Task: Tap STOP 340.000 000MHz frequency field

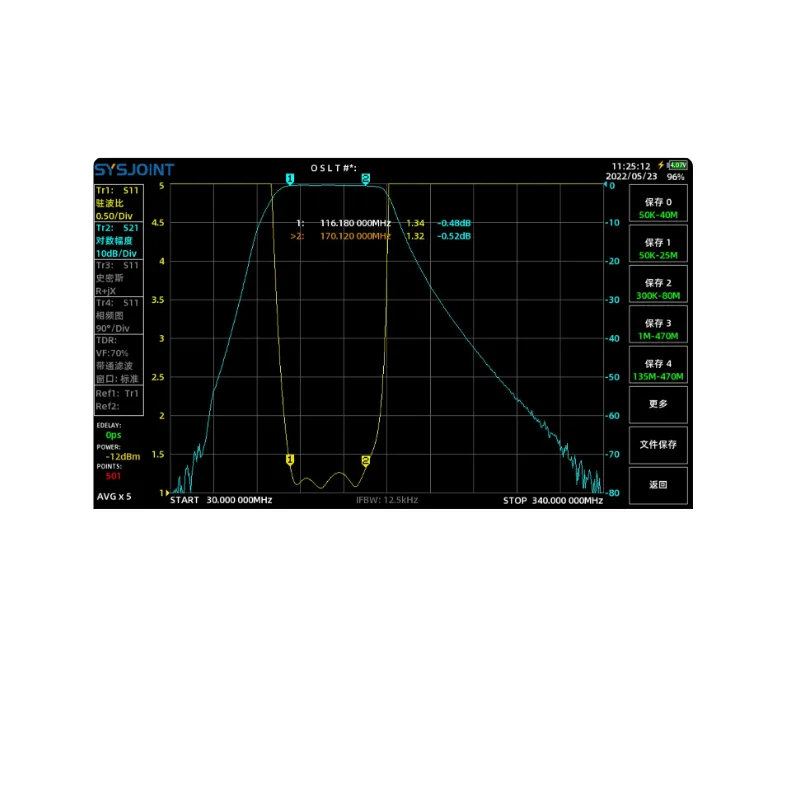Action: pyautogui.click(x=553, y=501)
